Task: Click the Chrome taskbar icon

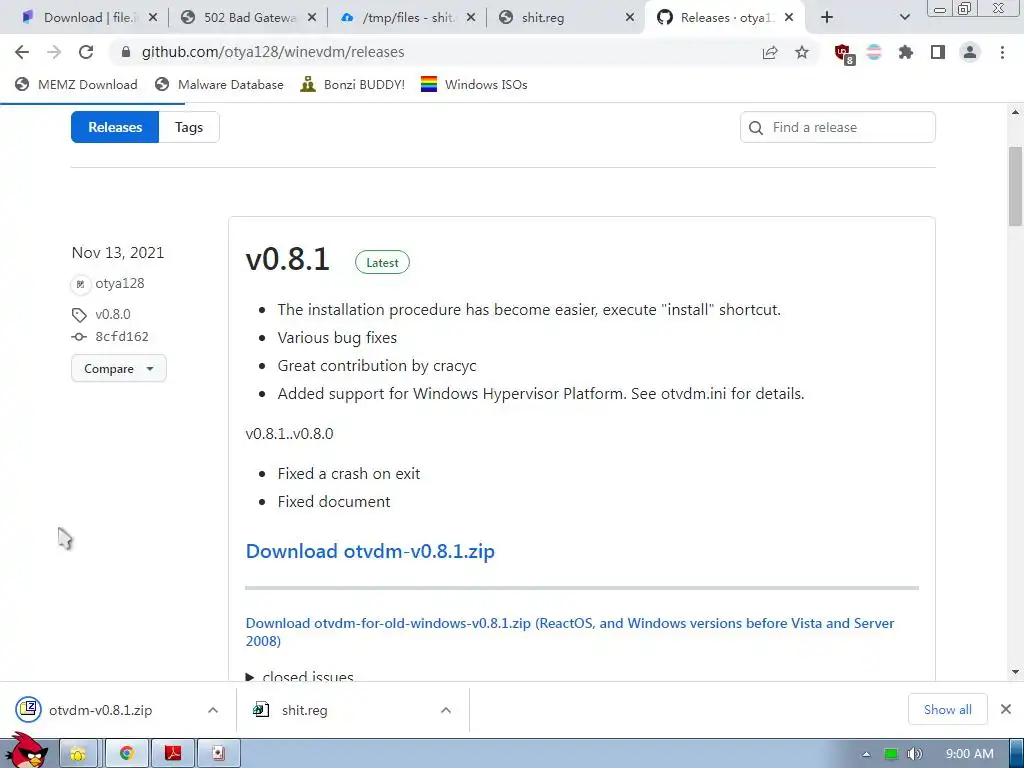Action: click(127, 754)
